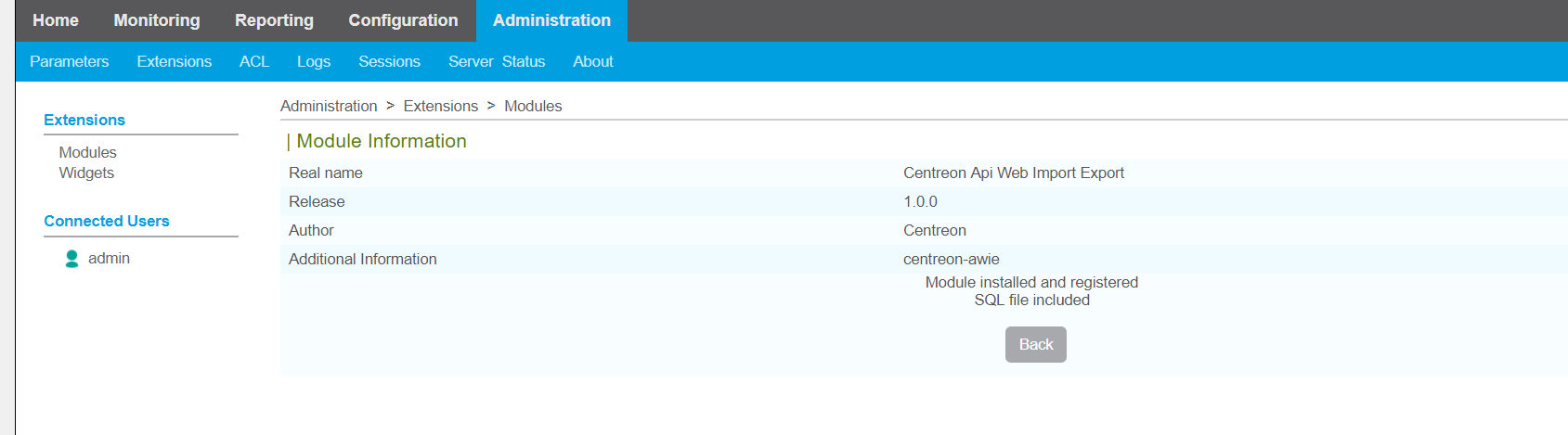The image size is (1568, 435).
Task: Select Extensions in the blue submenu bar
Action: pos(175,61)
